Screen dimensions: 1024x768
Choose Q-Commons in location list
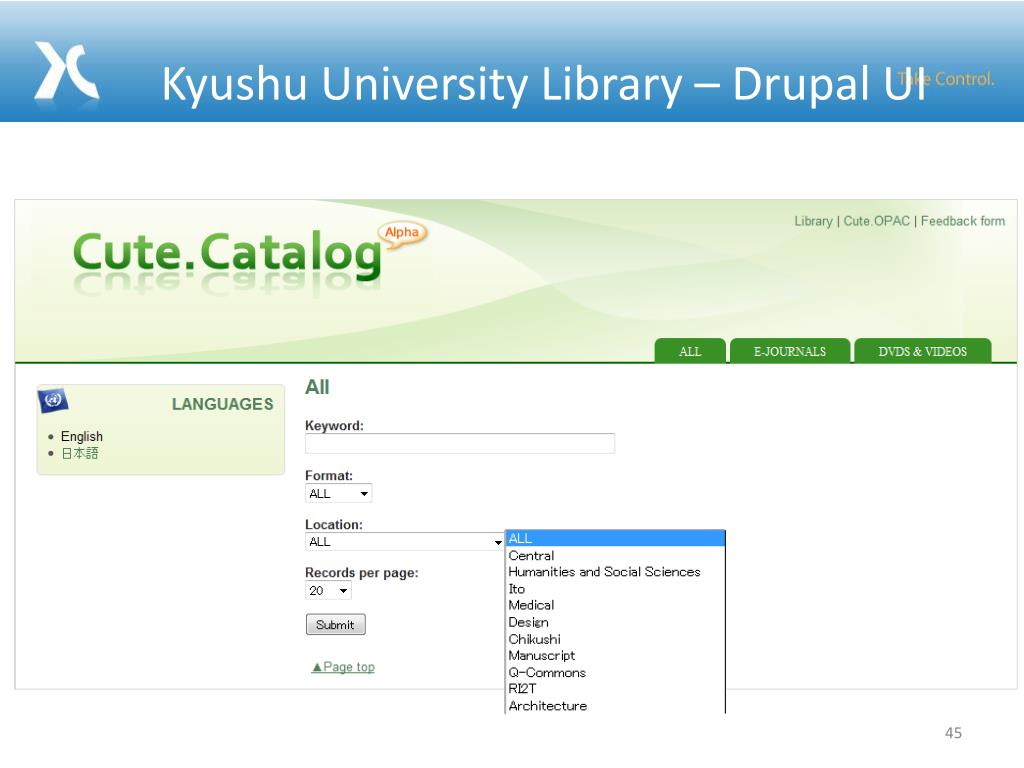tap(615, 672)
